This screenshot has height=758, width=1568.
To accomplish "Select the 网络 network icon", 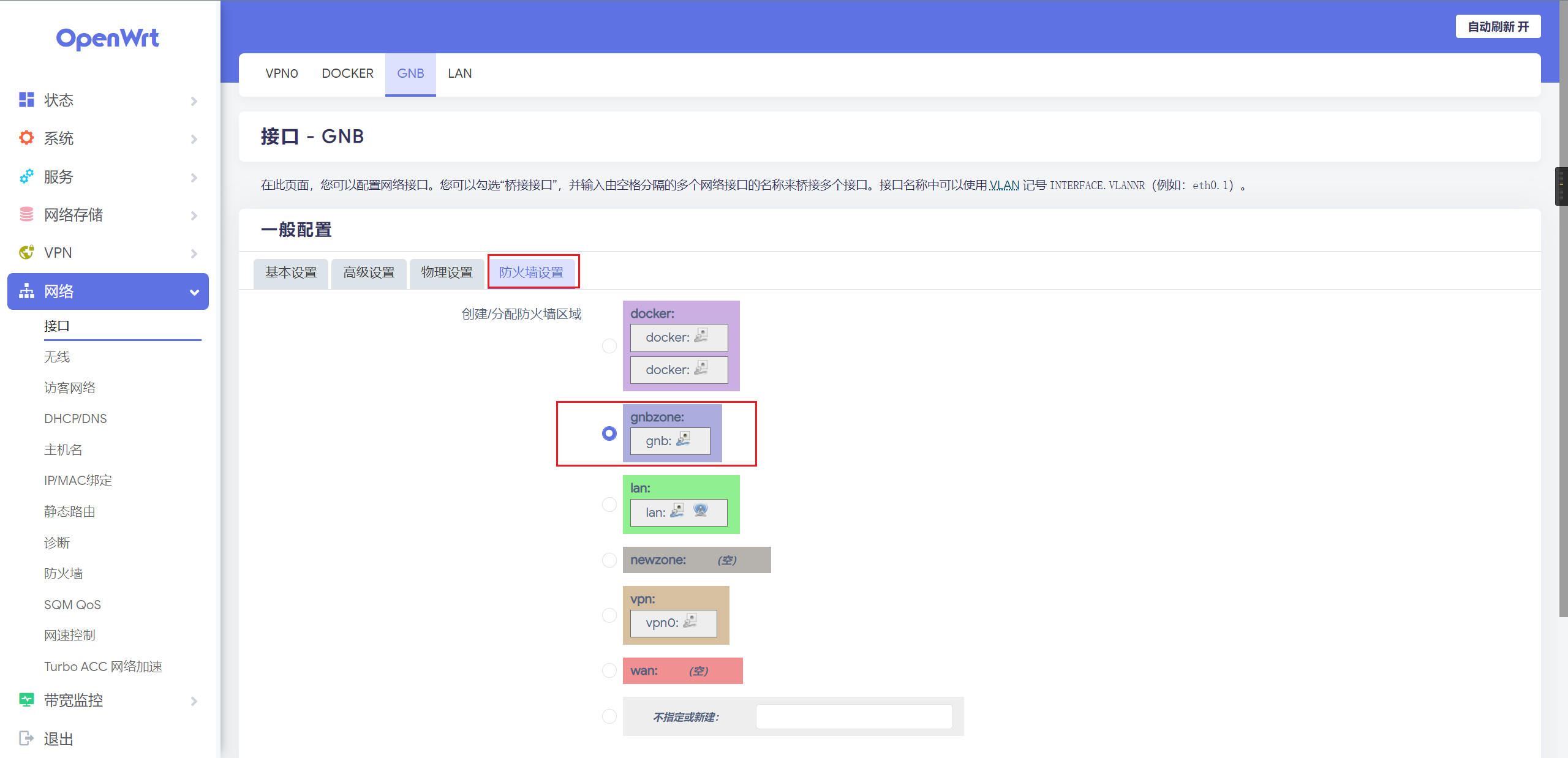I will pos(26,291).
